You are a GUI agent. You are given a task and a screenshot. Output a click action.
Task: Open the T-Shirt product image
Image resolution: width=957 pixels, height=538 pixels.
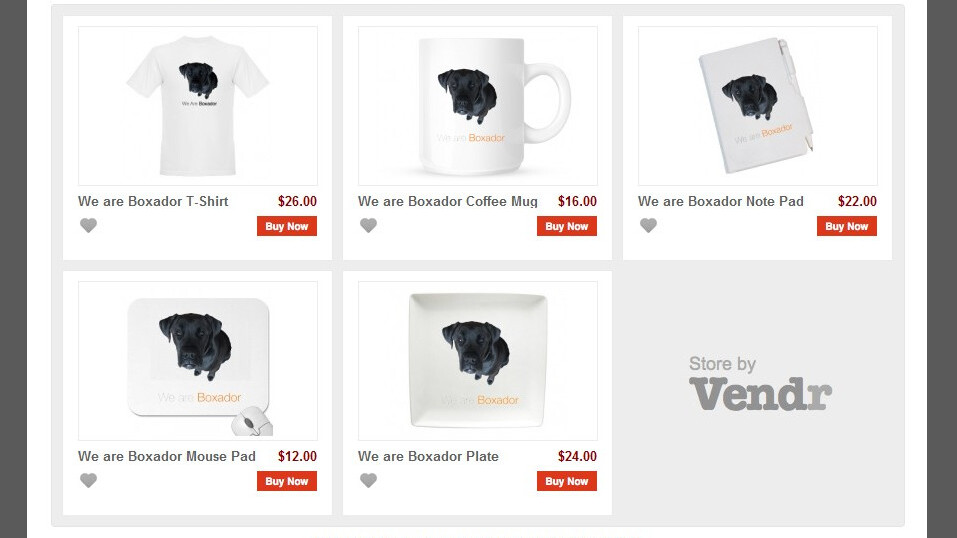(198, 106)
